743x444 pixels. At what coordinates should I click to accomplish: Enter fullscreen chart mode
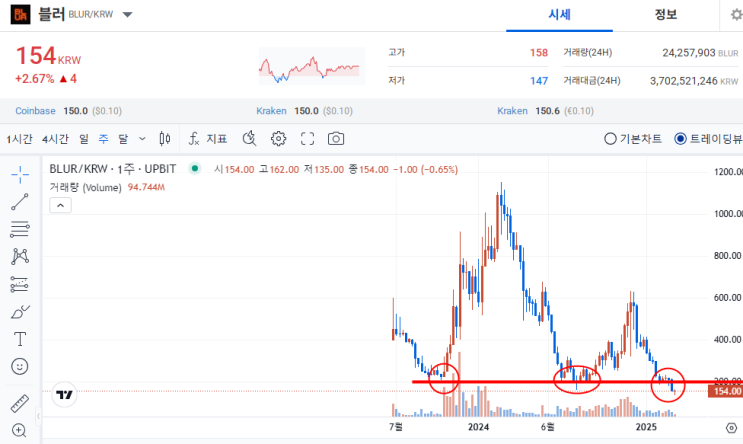[x=308, y=139]
